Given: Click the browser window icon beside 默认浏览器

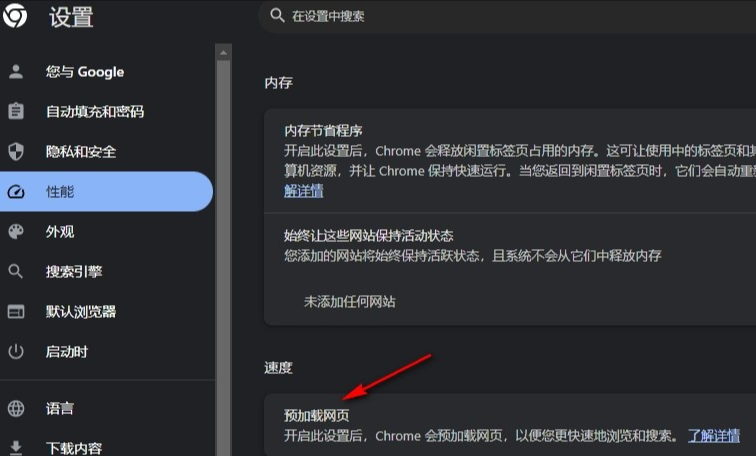Looking at the screenshot, I should point(16,311).
